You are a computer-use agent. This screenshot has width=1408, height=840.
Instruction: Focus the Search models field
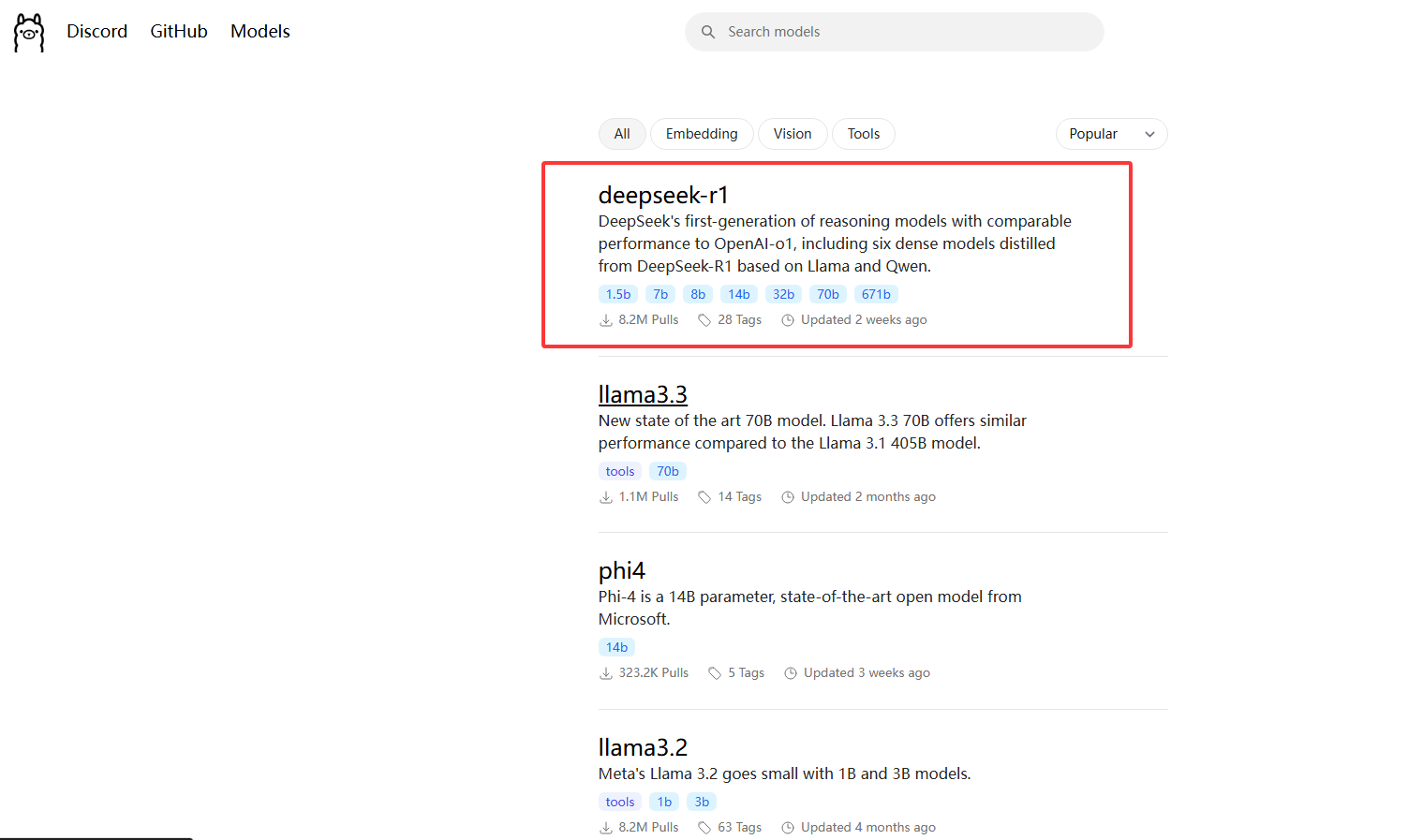[x=895, y=32]
